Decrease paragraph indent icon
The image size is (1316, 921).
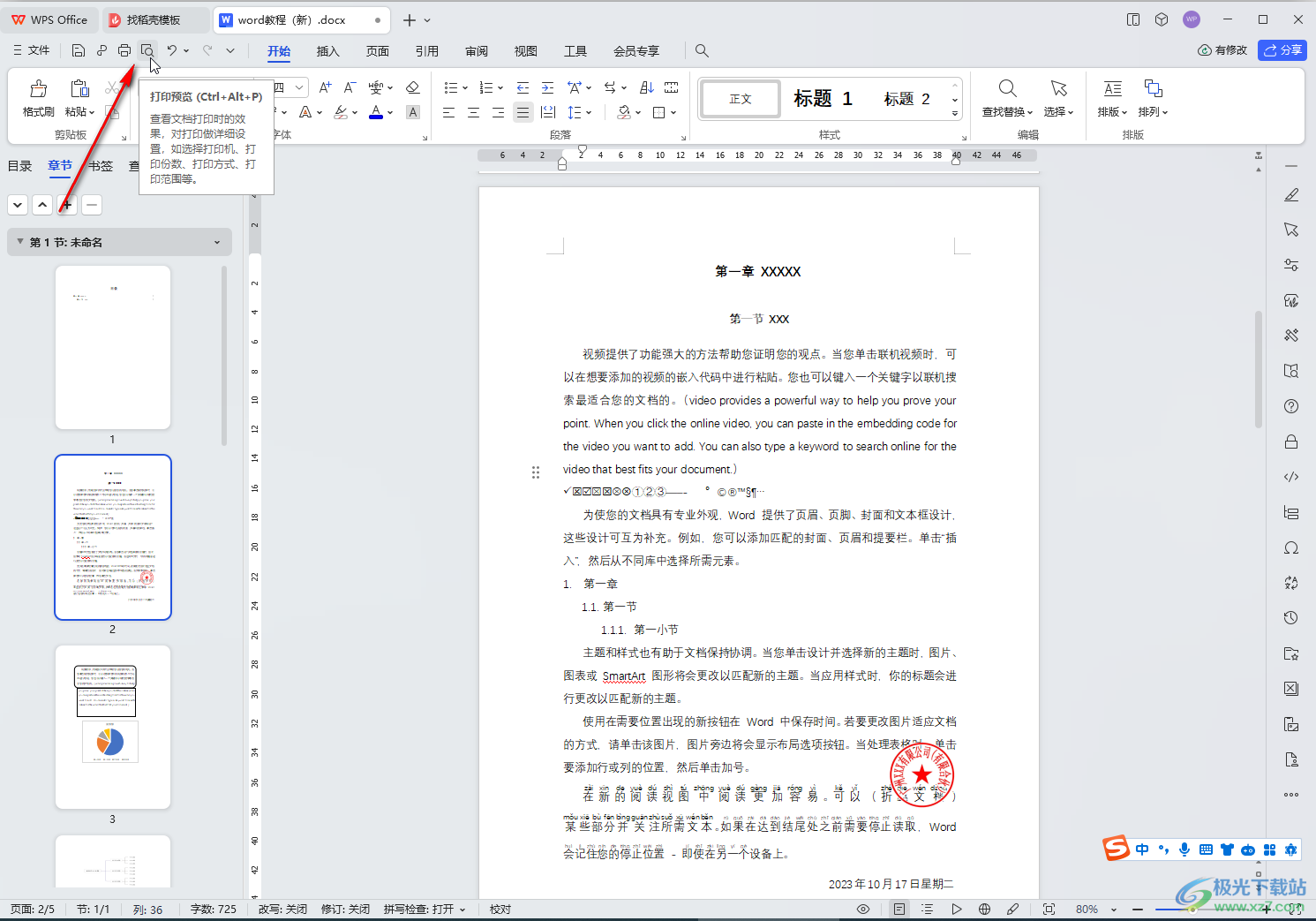coord(523,87)
